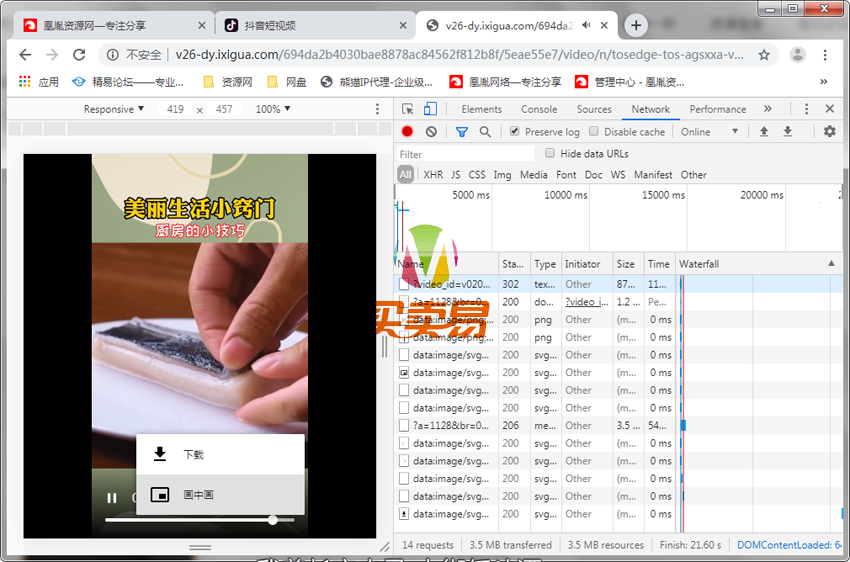
Task: Enable the Disable cache checkbox
Action: [x=594, y=131]
